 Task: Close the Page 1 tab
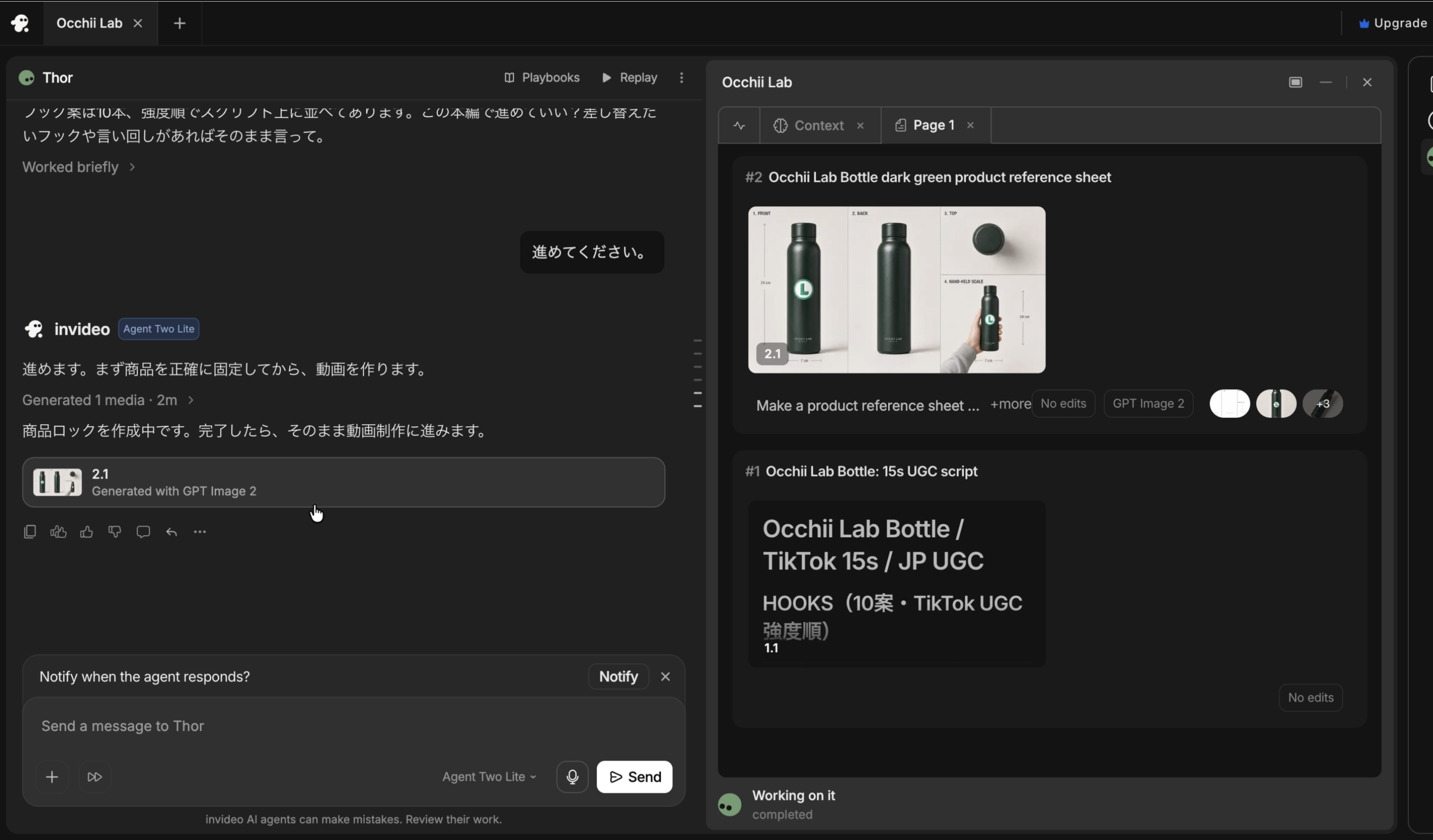(970, 126)
